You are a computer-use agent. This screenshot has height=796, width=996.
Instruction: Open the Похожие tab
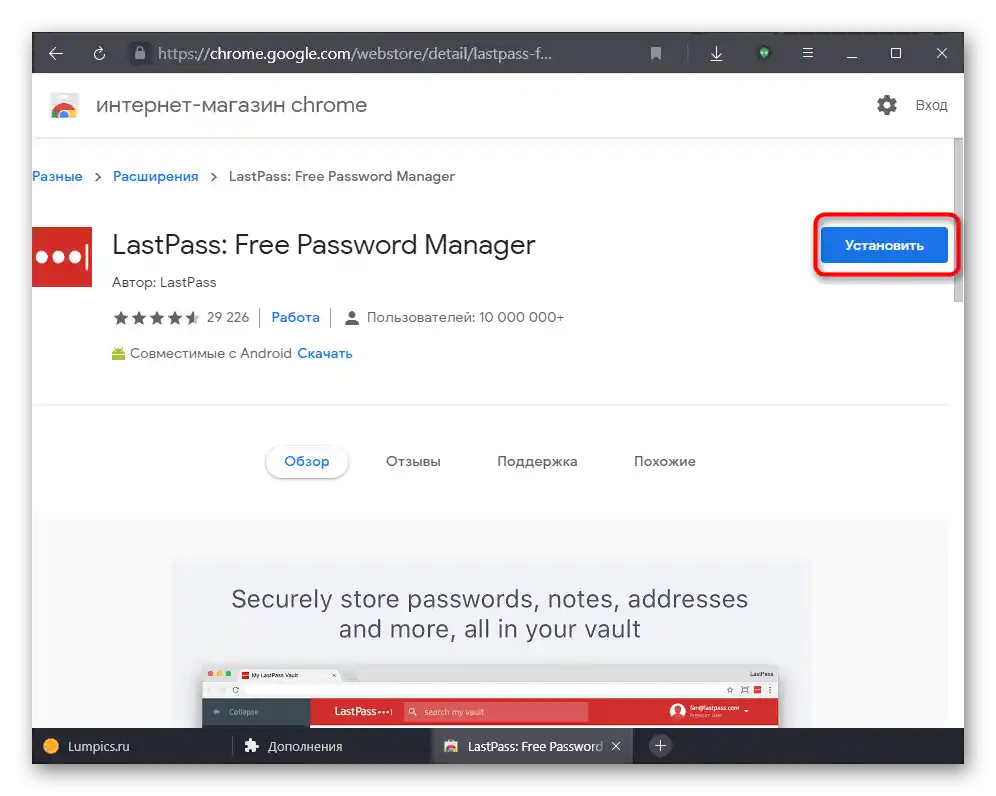664,461
